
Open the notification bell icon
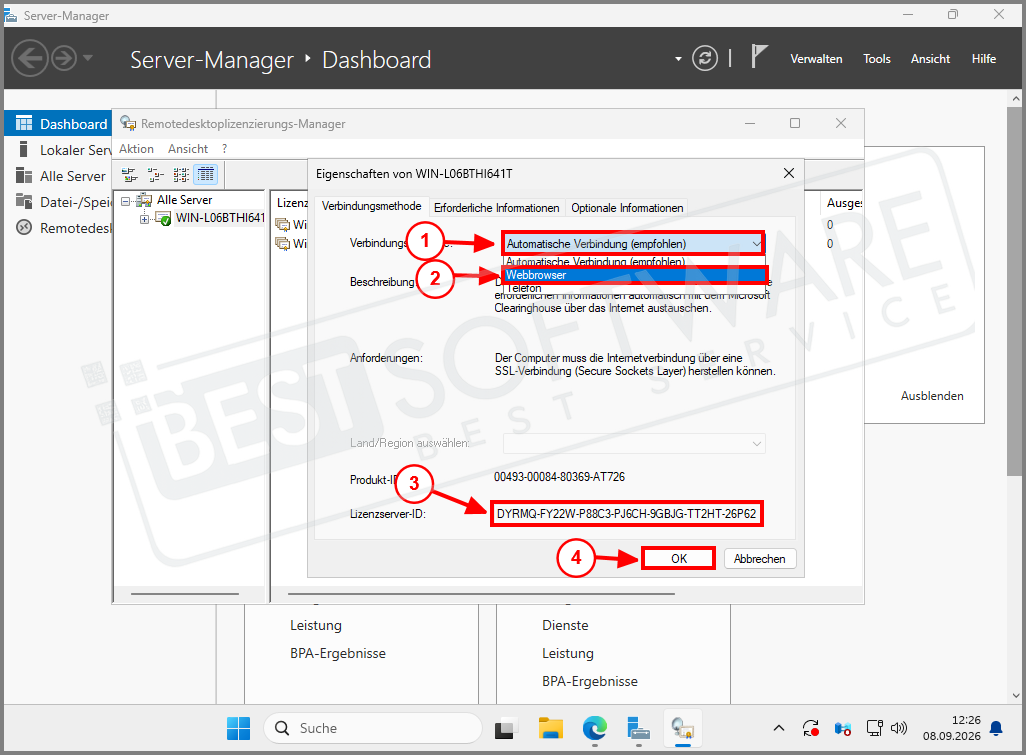(996, 728)
